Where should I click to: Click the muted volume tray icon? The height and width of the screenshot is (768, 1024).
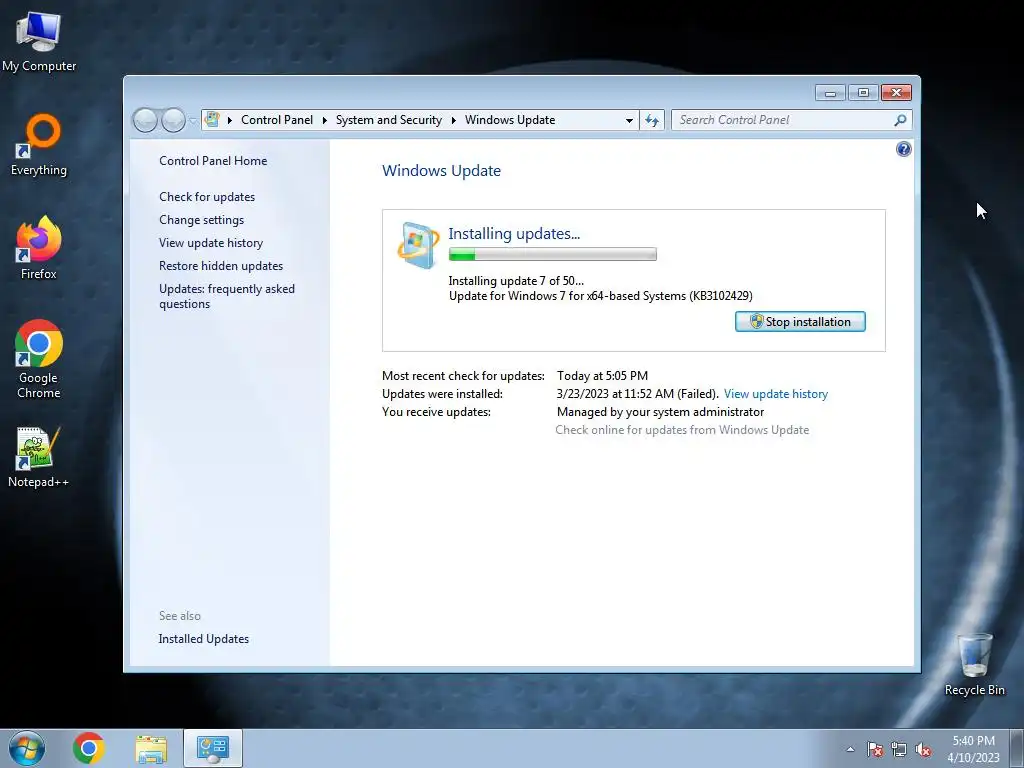click(x=923, y=749)
